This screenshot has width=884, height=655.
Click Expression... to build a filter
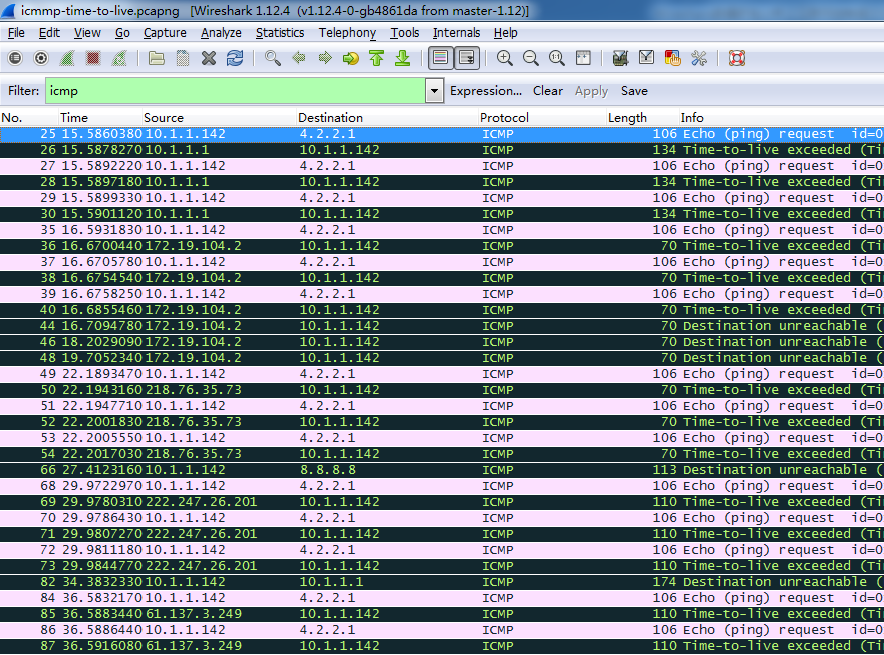[486, 91]
